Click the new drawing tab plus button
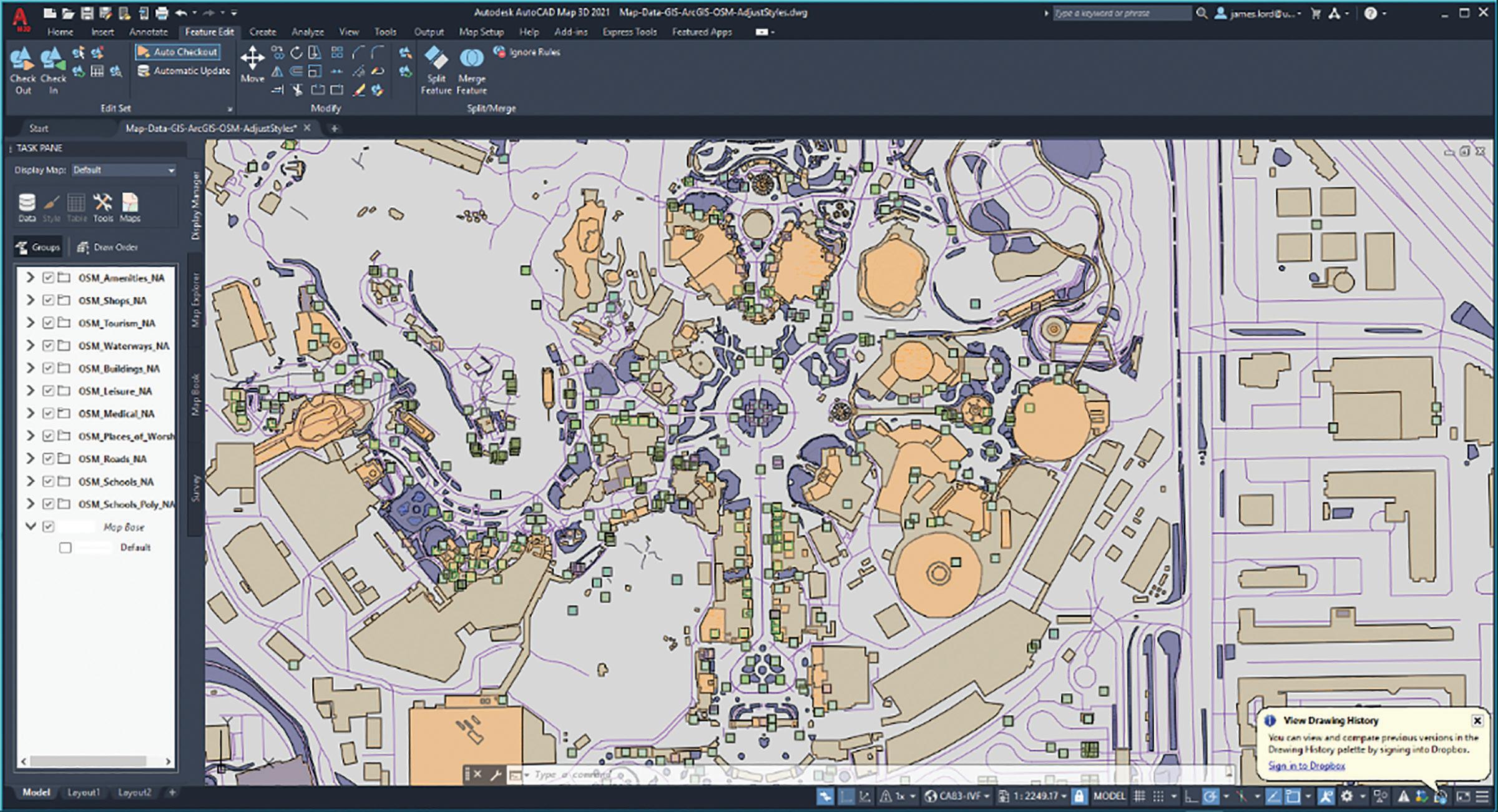Viewport: 1498px width, 812px height. click(335, 129)
